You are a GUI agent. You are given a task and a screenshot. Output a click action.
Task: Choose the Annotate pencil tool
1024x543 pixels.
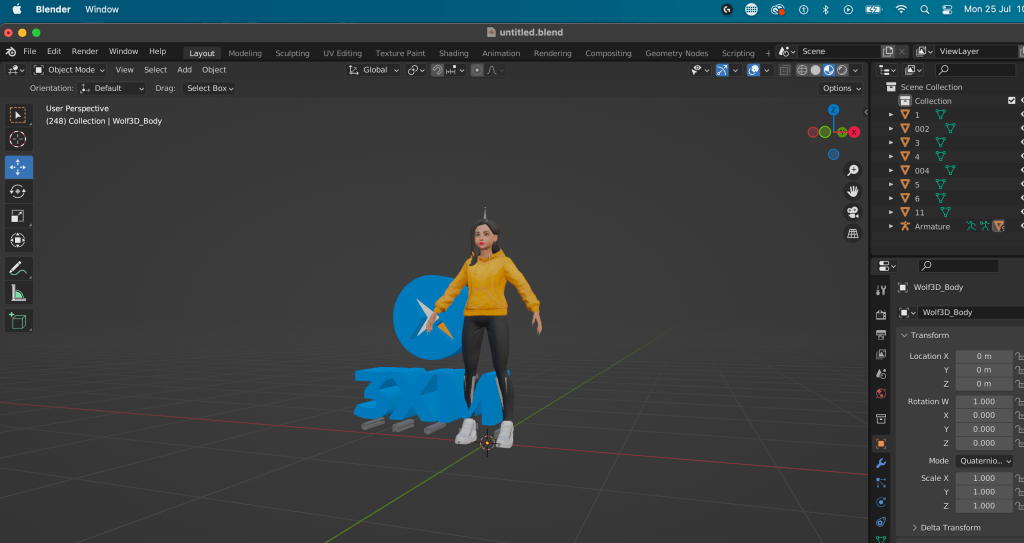(x=18, y=268)
